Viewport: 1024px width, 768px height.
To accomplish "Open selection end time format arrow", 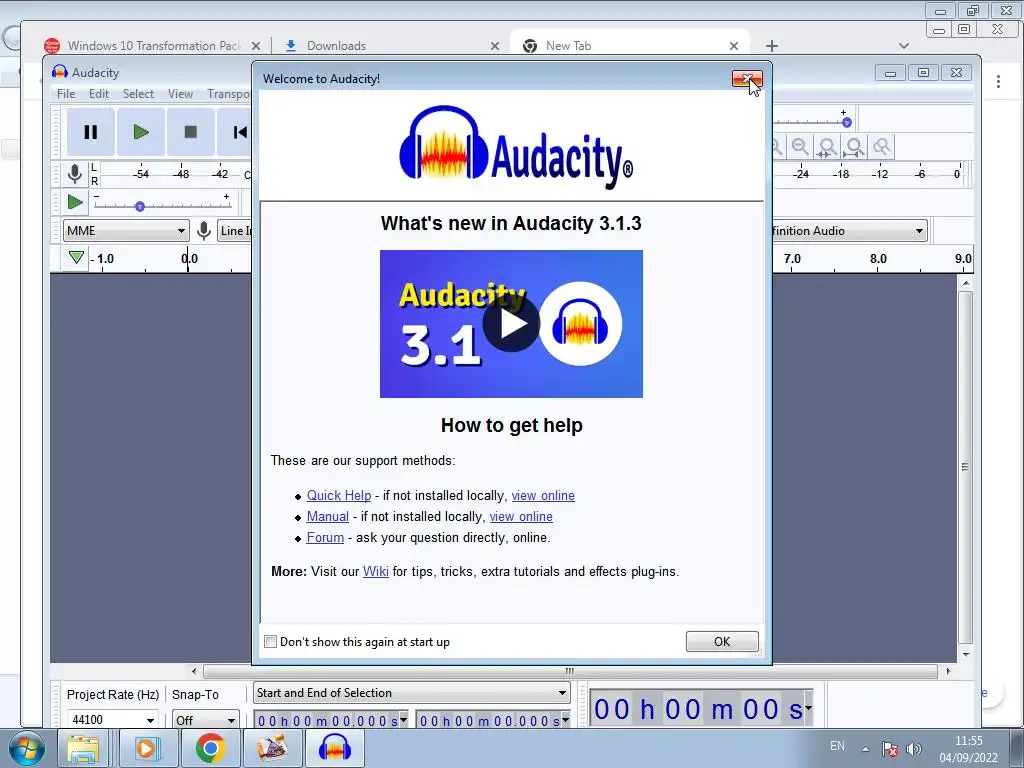I will 566,720.
